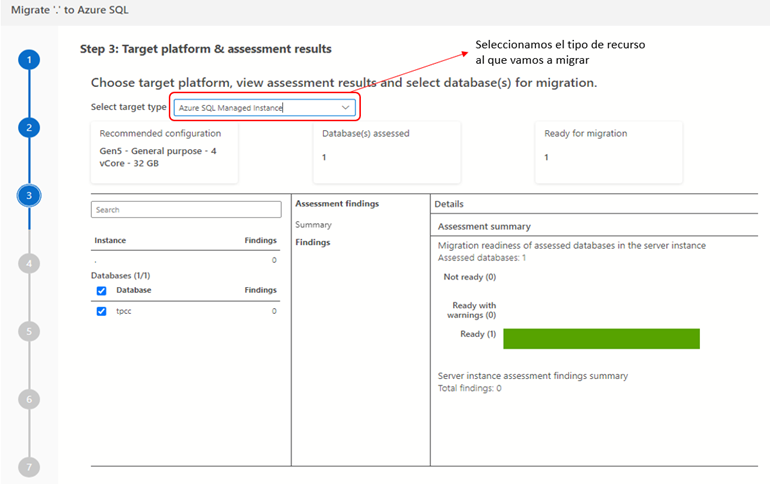The width and height of the screenshot is (770, 484).
Task: Jump to wizard step 7 circle
Action: click(x=29, y=467)
